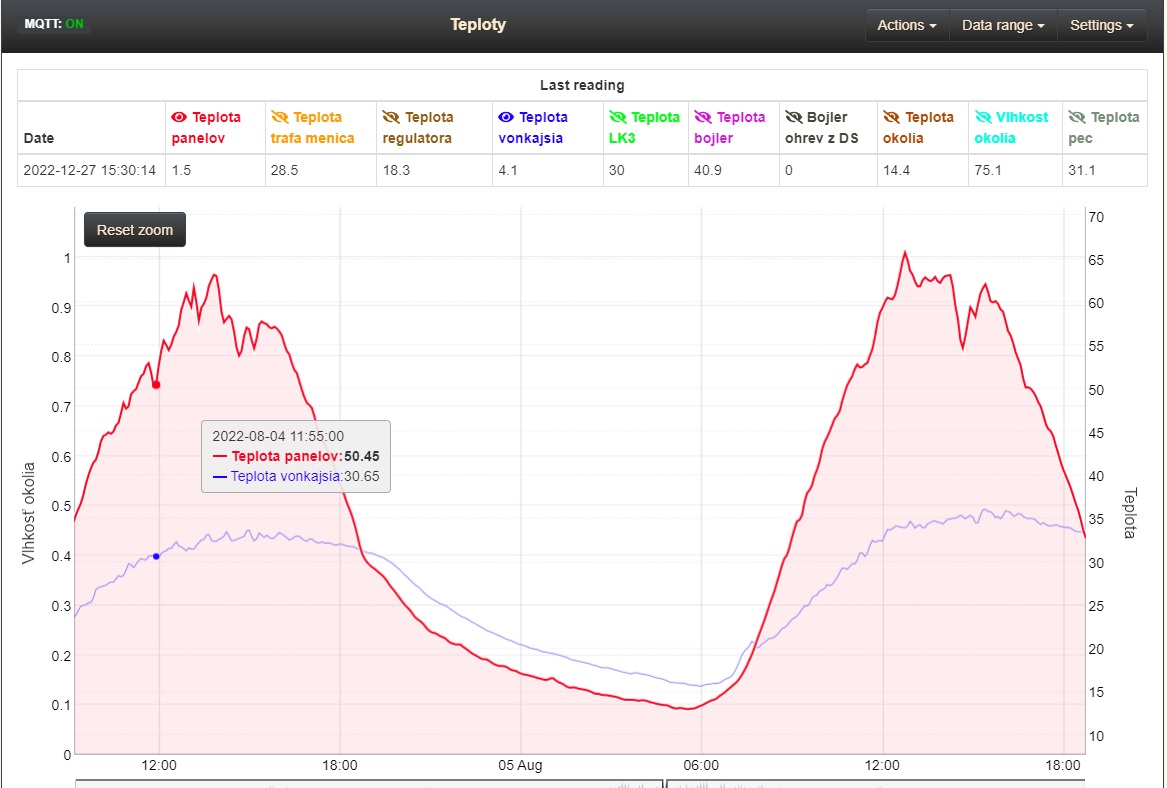Show the Teplota pec series

1077,117
